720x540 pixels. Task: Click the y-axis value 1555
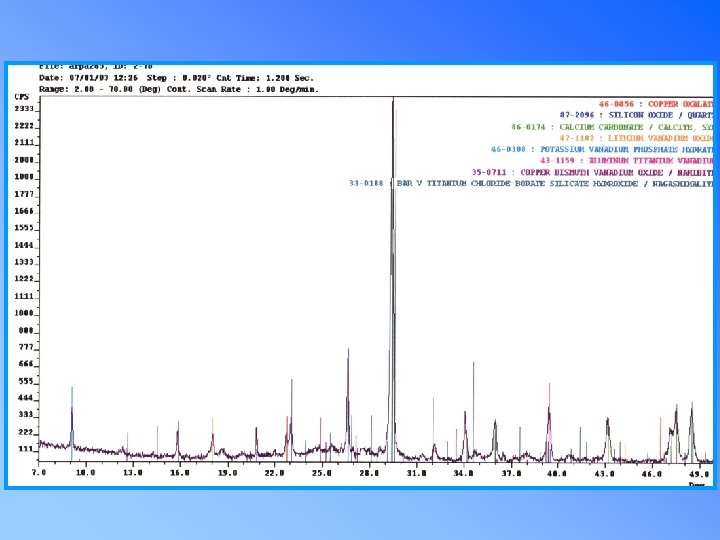click(24, 228)
